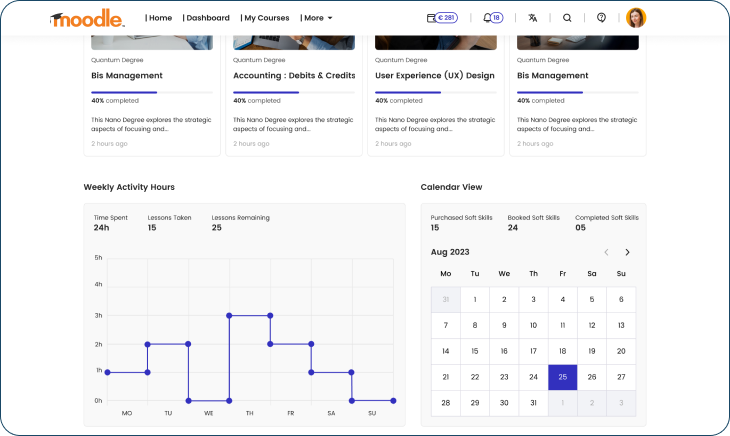
Task: Go to previous month in calendar
Action: pos(606,252)
